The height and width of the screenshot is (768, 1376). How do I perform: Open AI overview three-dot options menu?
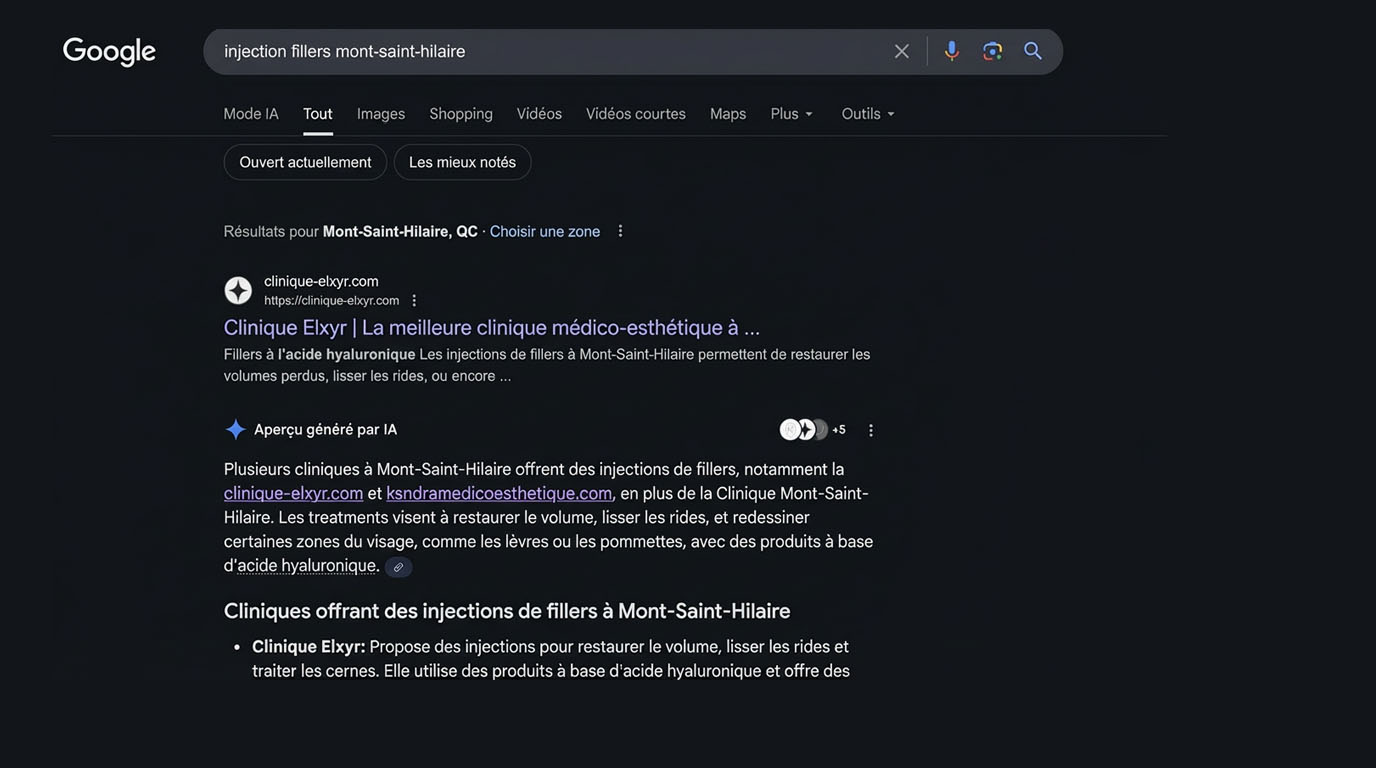(x=870, y=430)
